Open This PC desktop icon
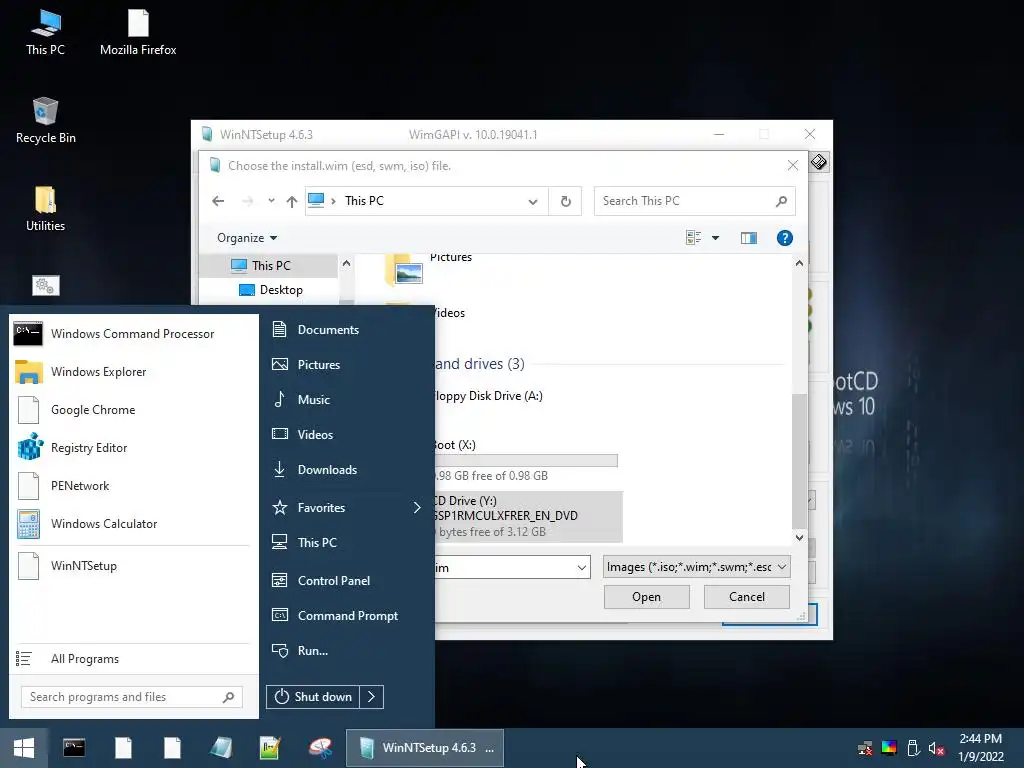The width and height of the screenshot is (1024, 768). point(45,33)
